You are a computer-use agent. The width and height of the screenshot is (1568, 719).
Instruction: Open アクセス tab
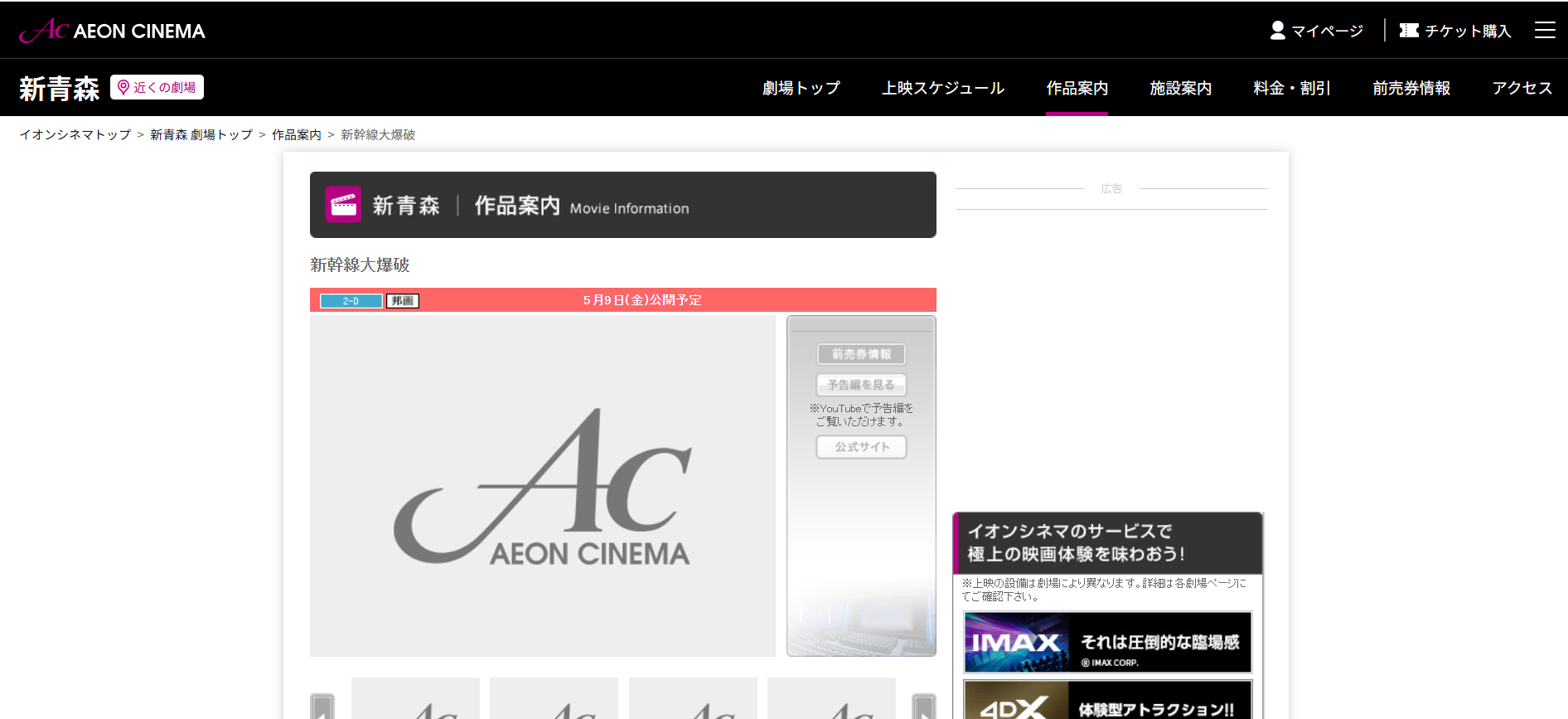point(1522,88)
